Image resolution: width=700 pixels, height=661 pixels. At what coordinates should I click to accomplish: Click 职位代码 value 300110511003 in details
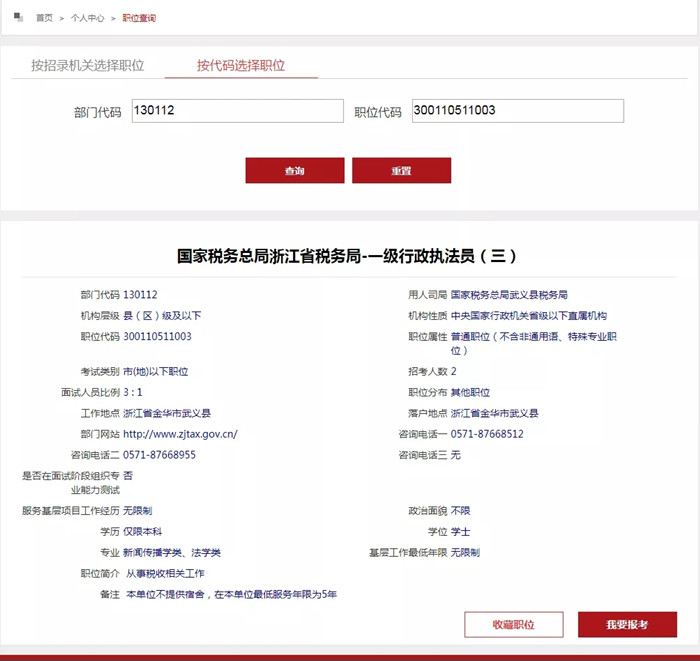pyautogui.click(x=157, y=337)
